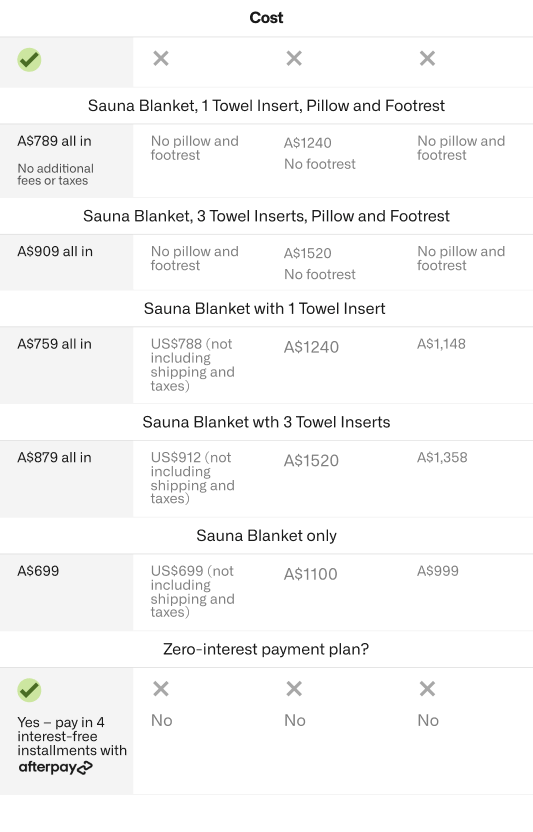Click the A$909 all in price
The height and width of the screenshot is (832, 533).
[x=55, y=252]
